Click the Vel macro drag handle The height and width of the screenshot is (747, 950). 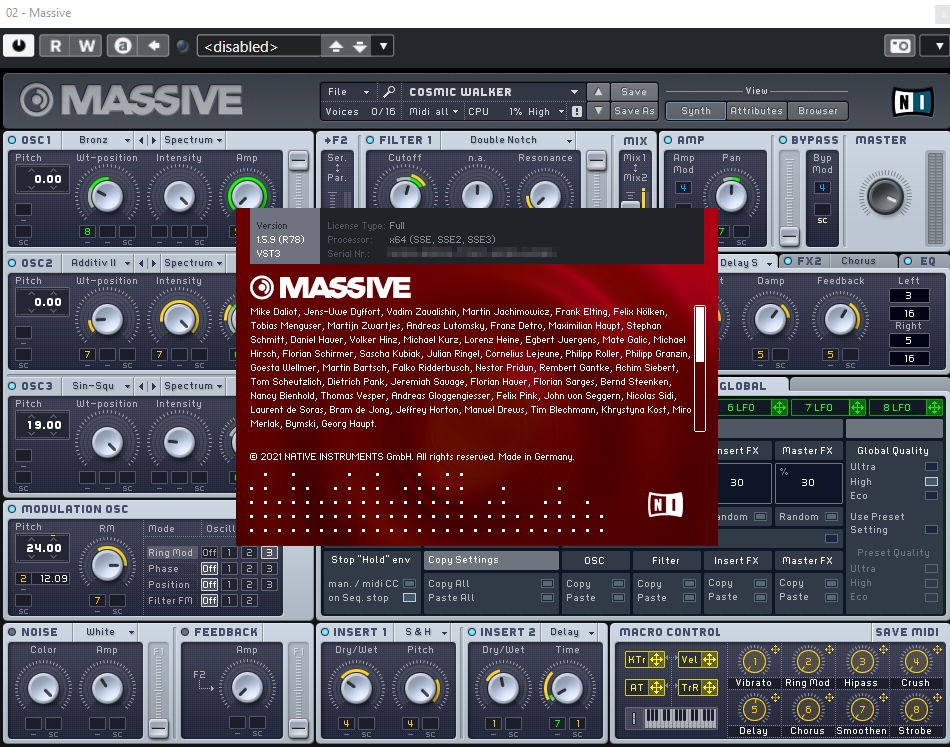pyautogui.click(x=709, y=659)
